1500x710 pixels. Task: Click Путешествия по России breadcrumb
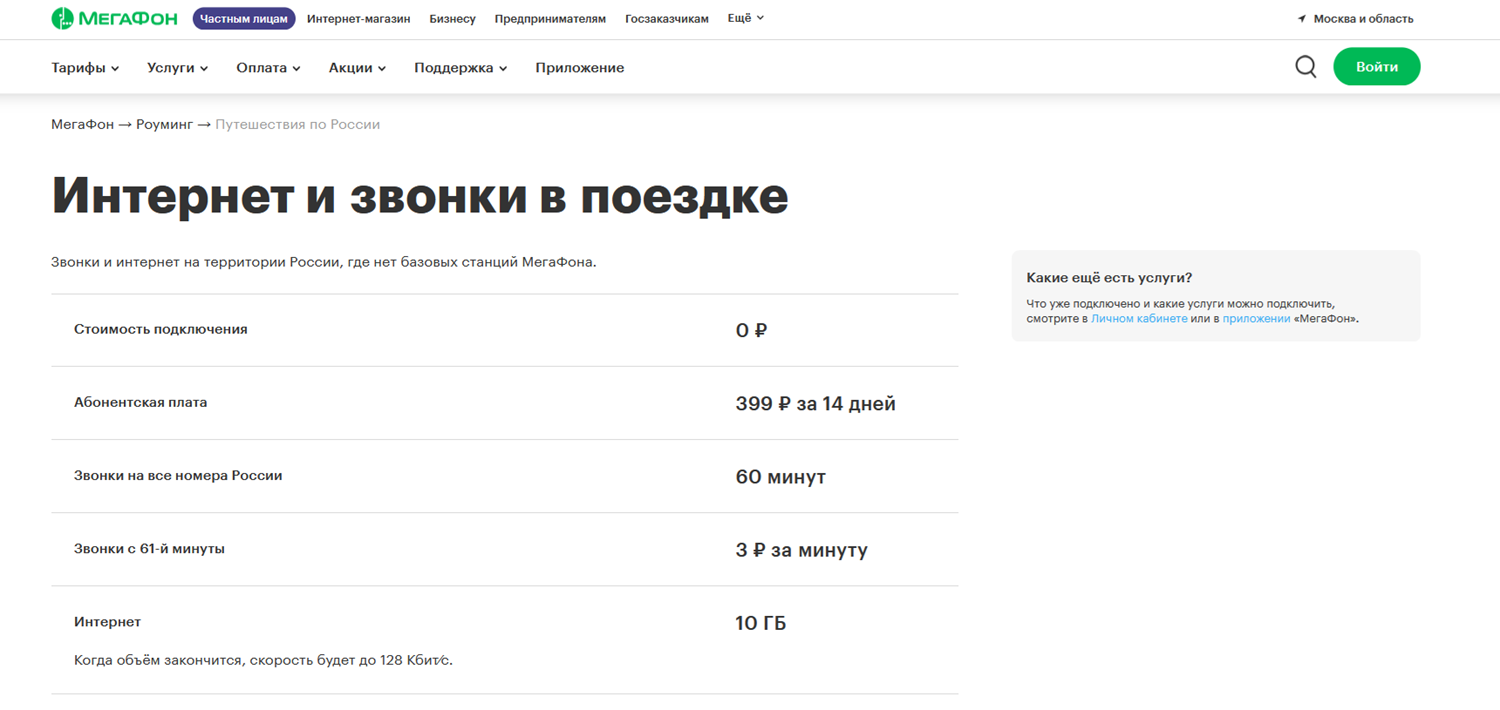[298, 125]
